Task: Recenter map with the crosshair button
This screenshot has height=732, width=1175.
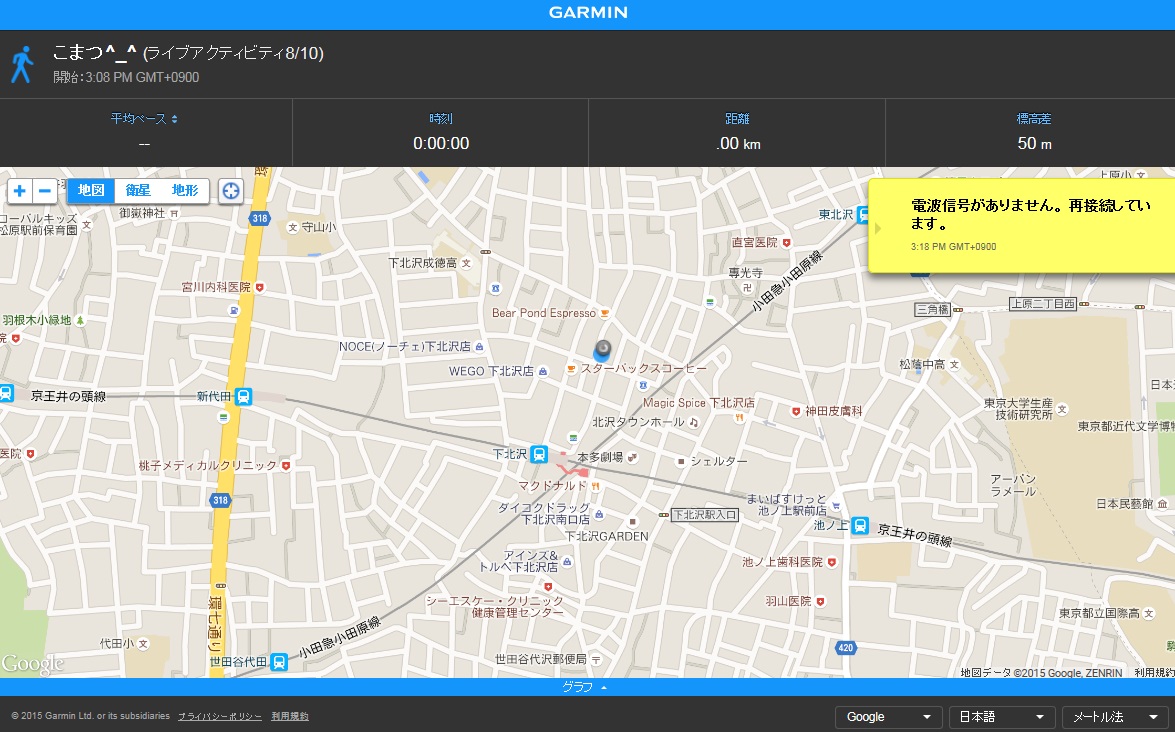Action: [x=231, y=191]
